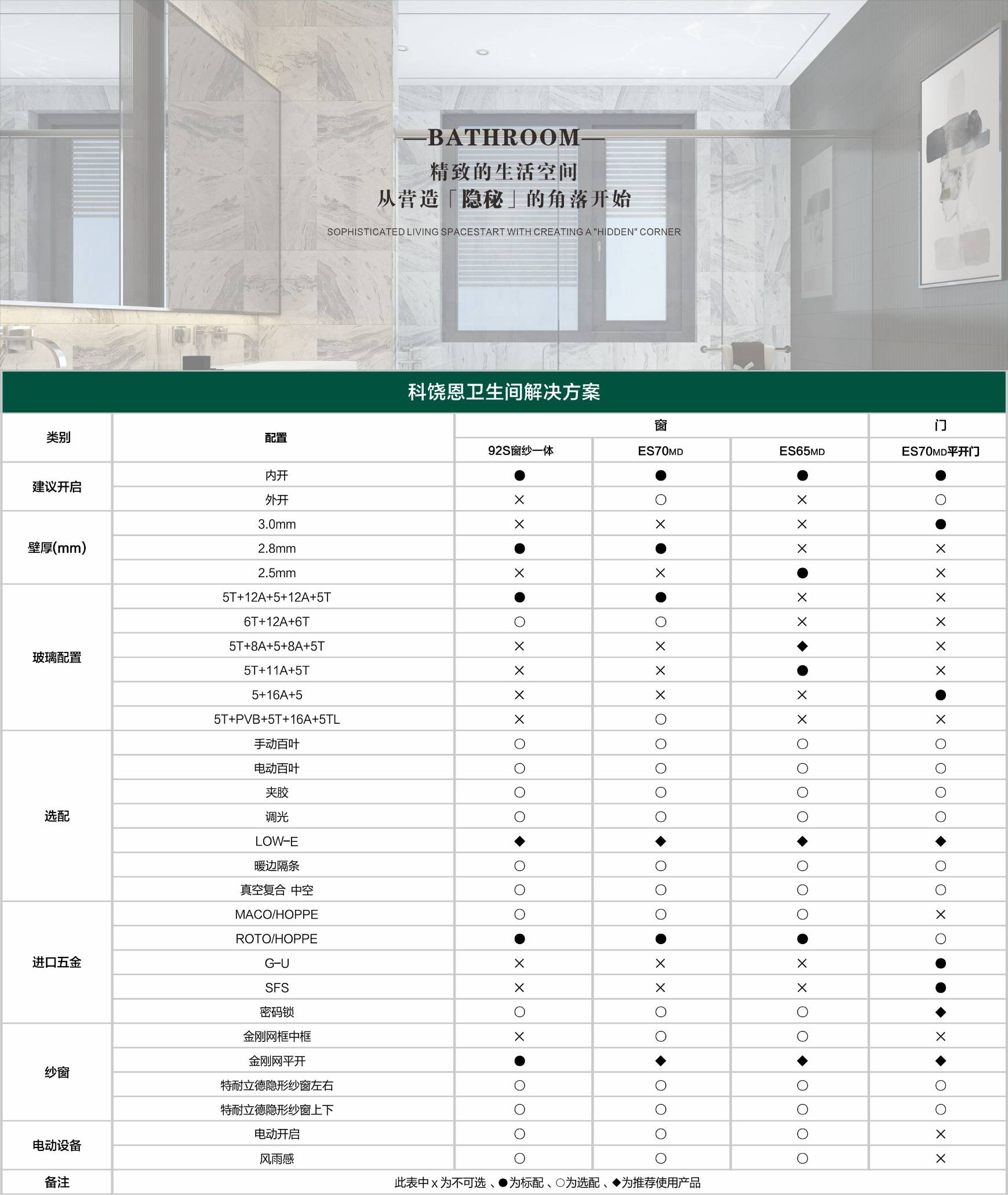Click the LOW-E row label
This screenshot has width=1008, height=1195.
276,841
